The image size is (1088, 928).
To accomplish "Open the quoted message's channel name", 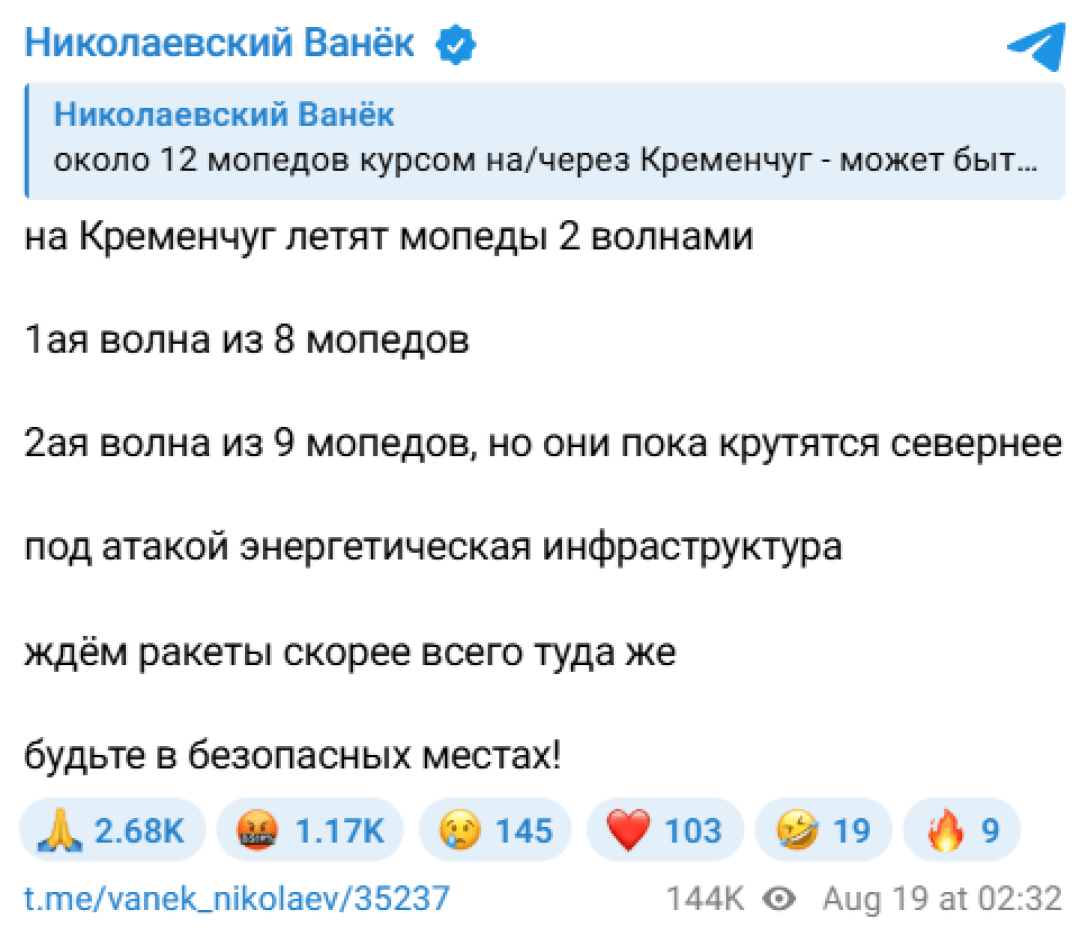I will pyautogui.click(x=224, y=115).
